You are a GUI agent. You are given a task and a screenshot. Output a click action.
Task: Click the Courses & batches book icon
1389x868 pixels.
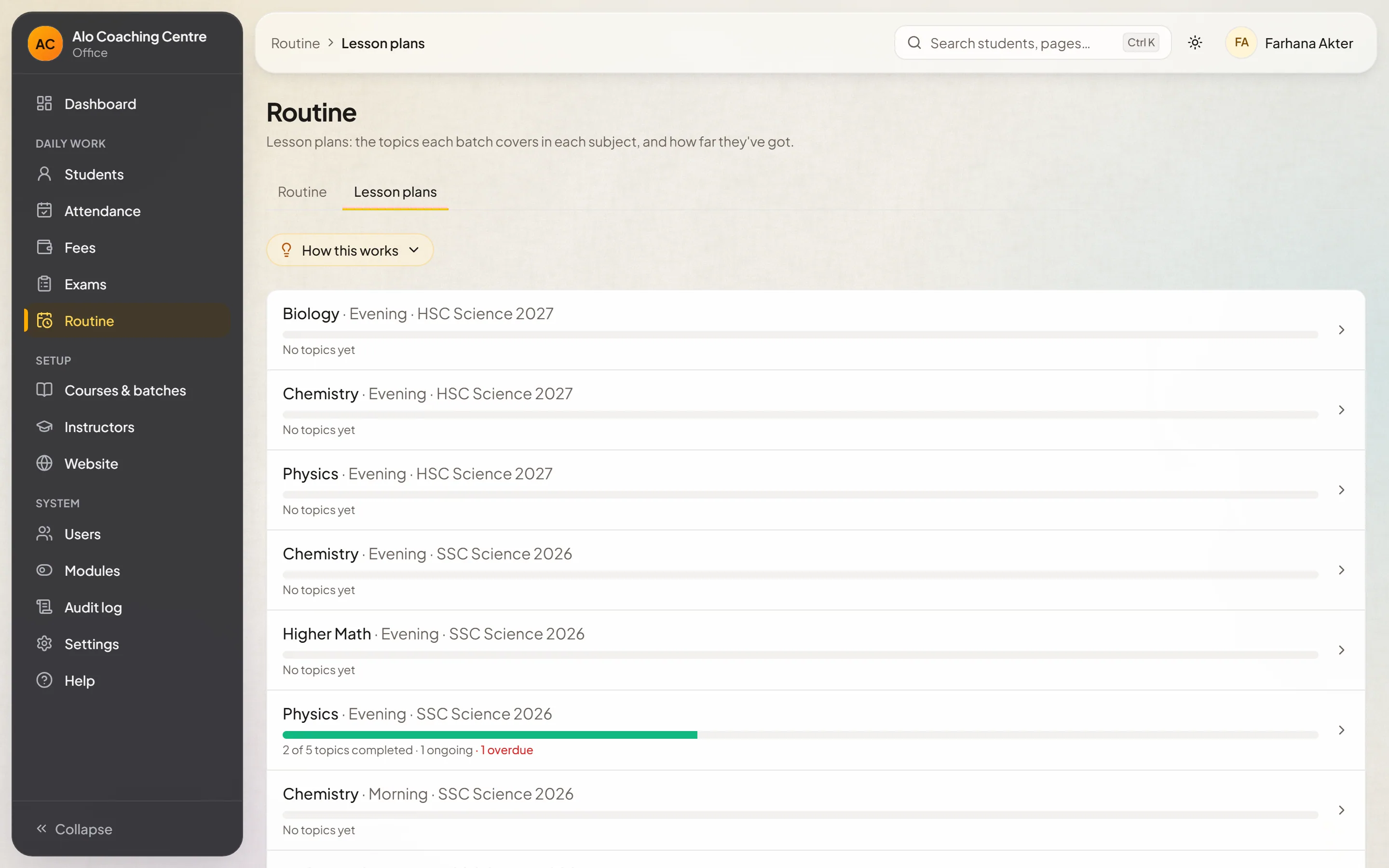point(44,390)
